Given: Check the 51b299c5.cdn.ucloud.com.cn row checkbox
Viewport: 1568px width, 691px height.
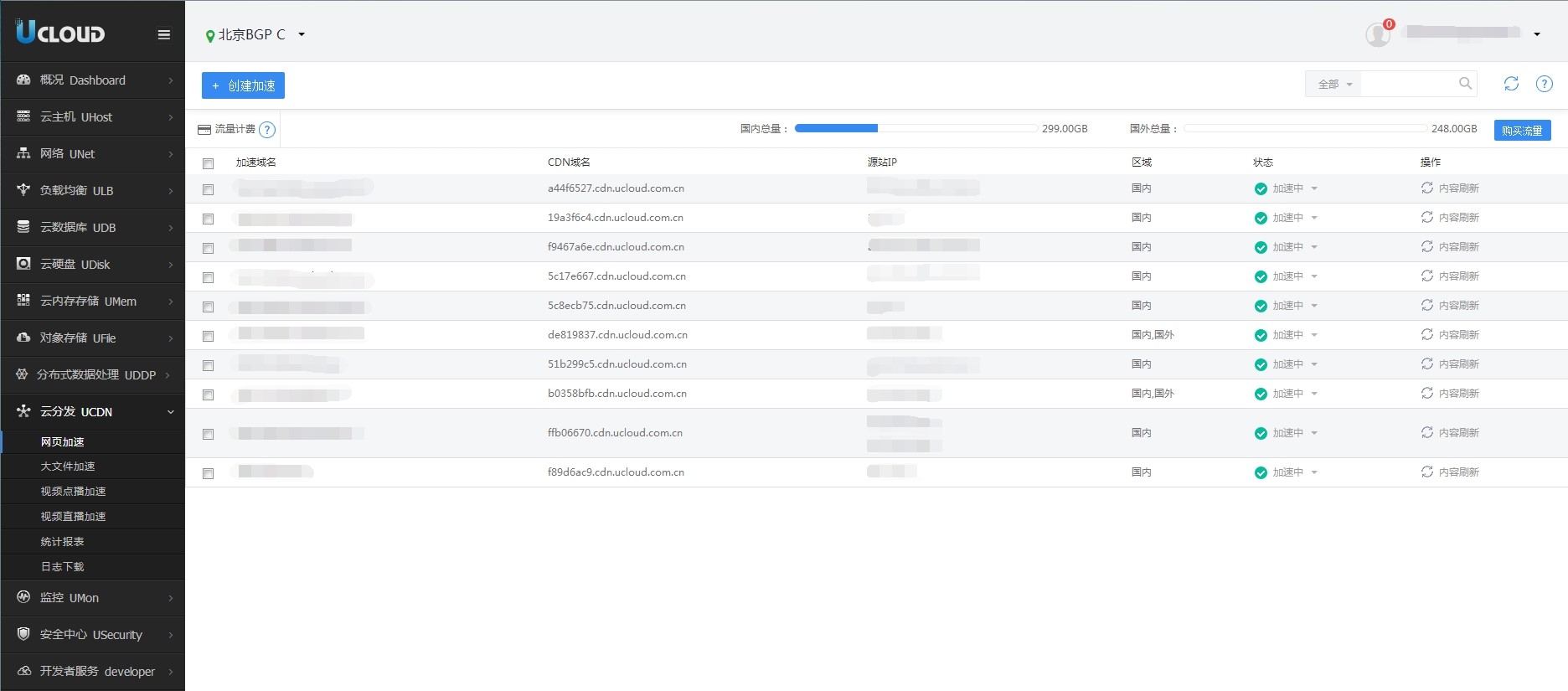Looking at the screenshot, I should click(x=208, y=365).
